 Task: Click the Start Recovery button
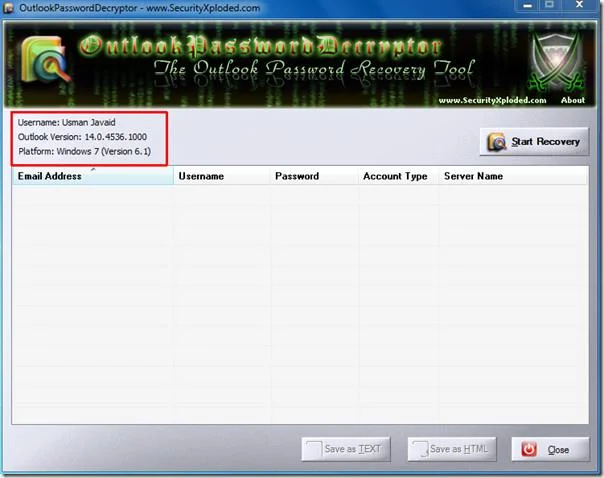coord(534,142)
